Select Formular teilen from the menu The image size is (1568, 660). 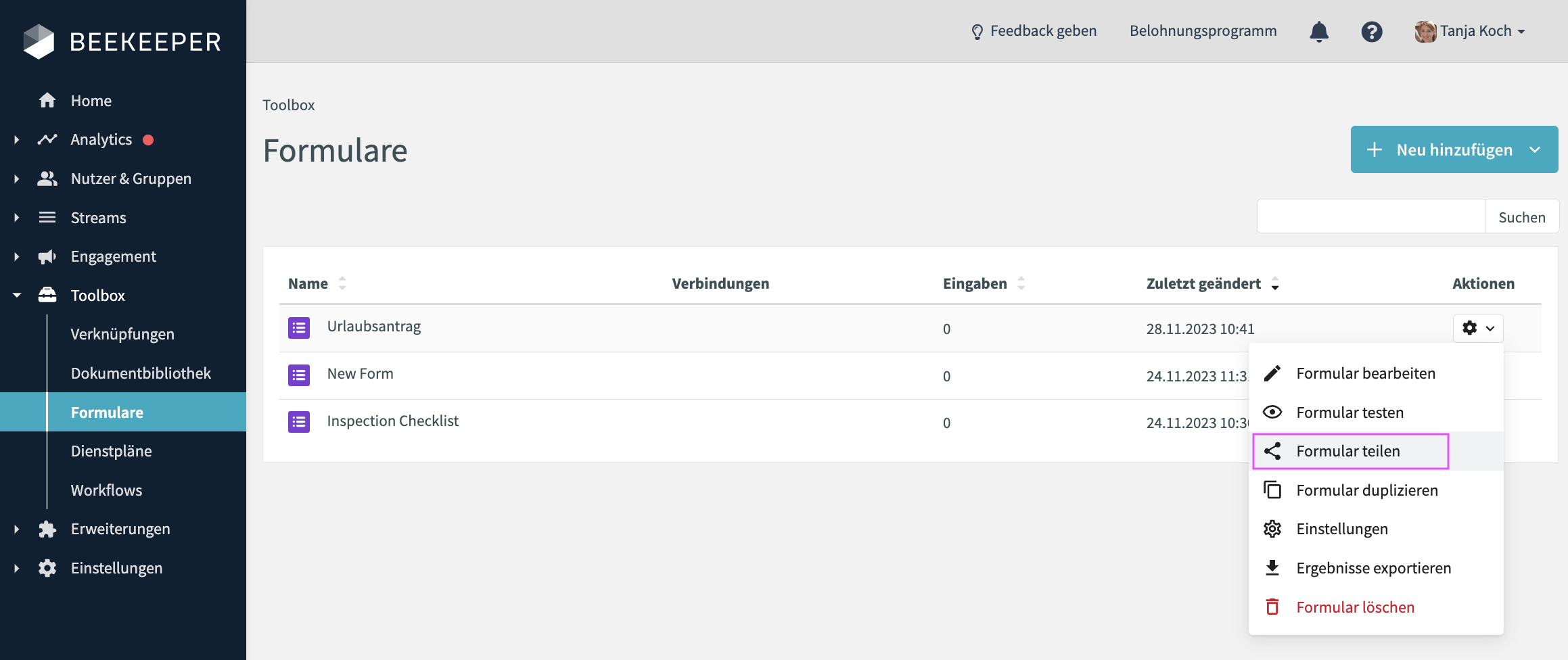tap(1350, 451)
